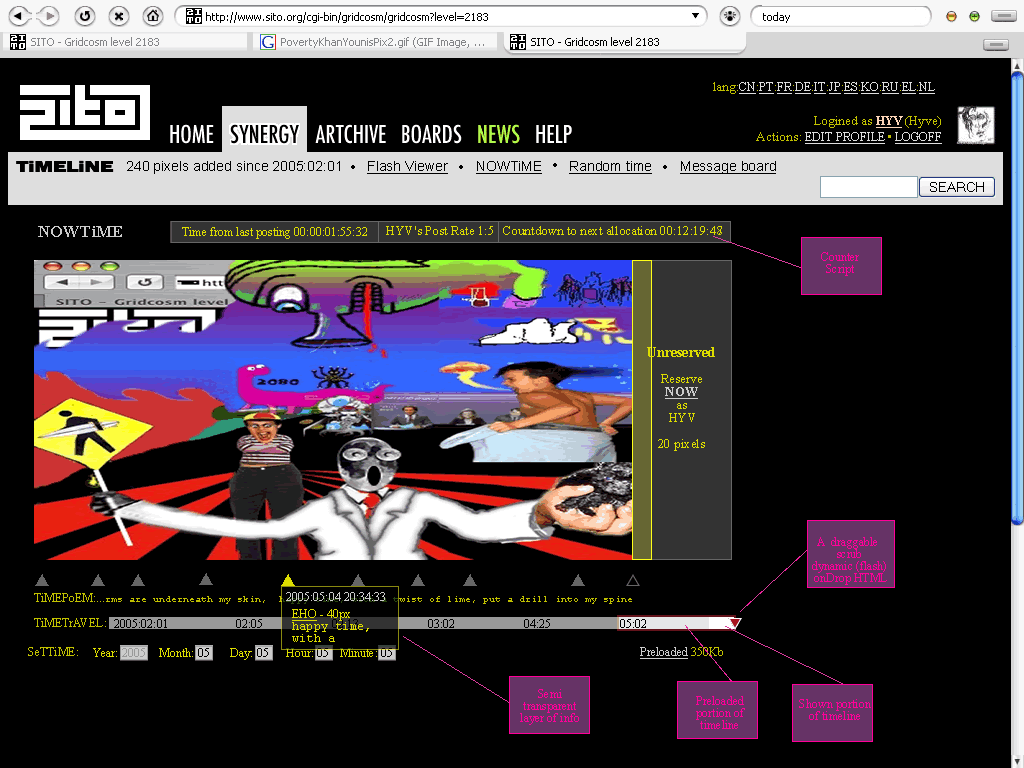Click the Month input field
The width and height of the screenshot is (1024, 768).
tap(204, 652)
